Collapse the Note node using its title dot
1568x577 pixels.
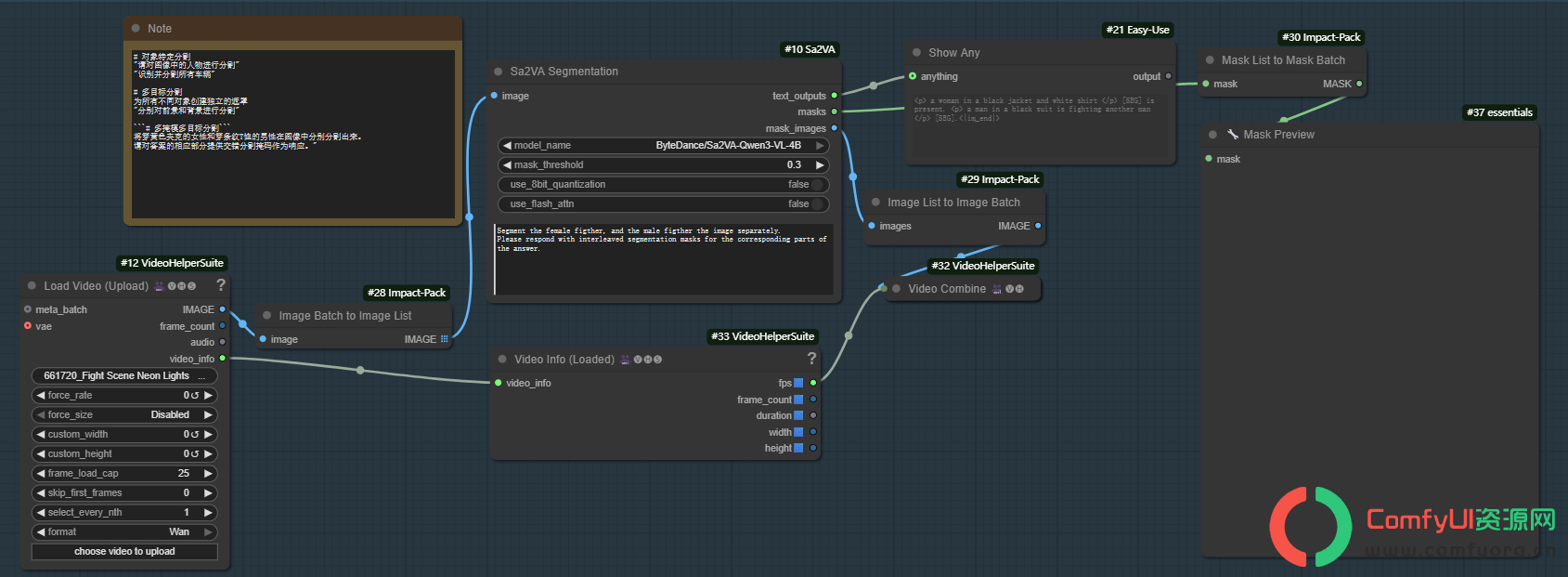136,29
